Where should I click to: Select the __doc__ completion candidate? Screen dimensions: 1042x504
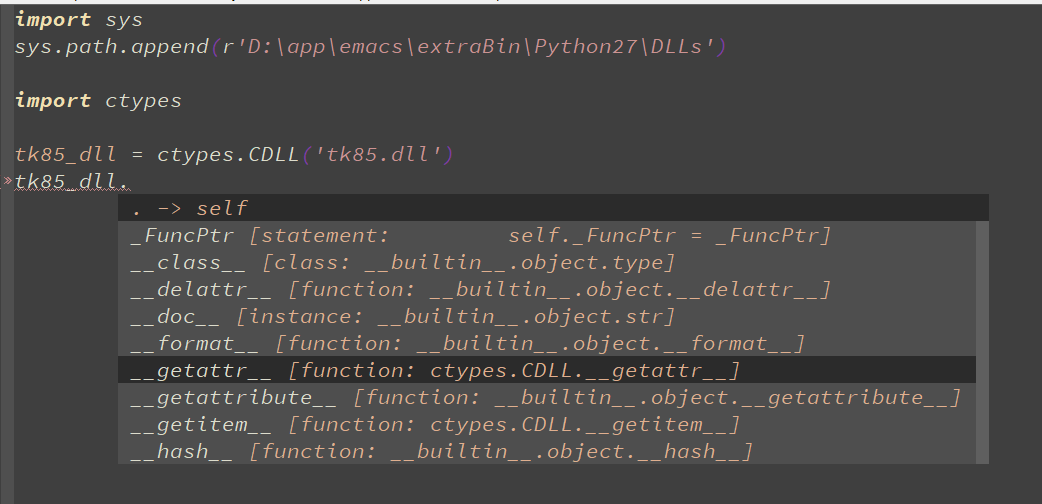coord(546,316)
